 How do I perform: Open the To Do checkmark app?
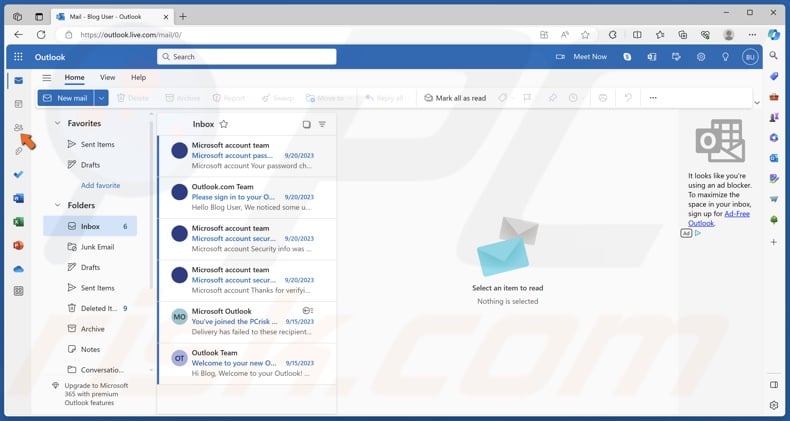(x=19, y=175)
